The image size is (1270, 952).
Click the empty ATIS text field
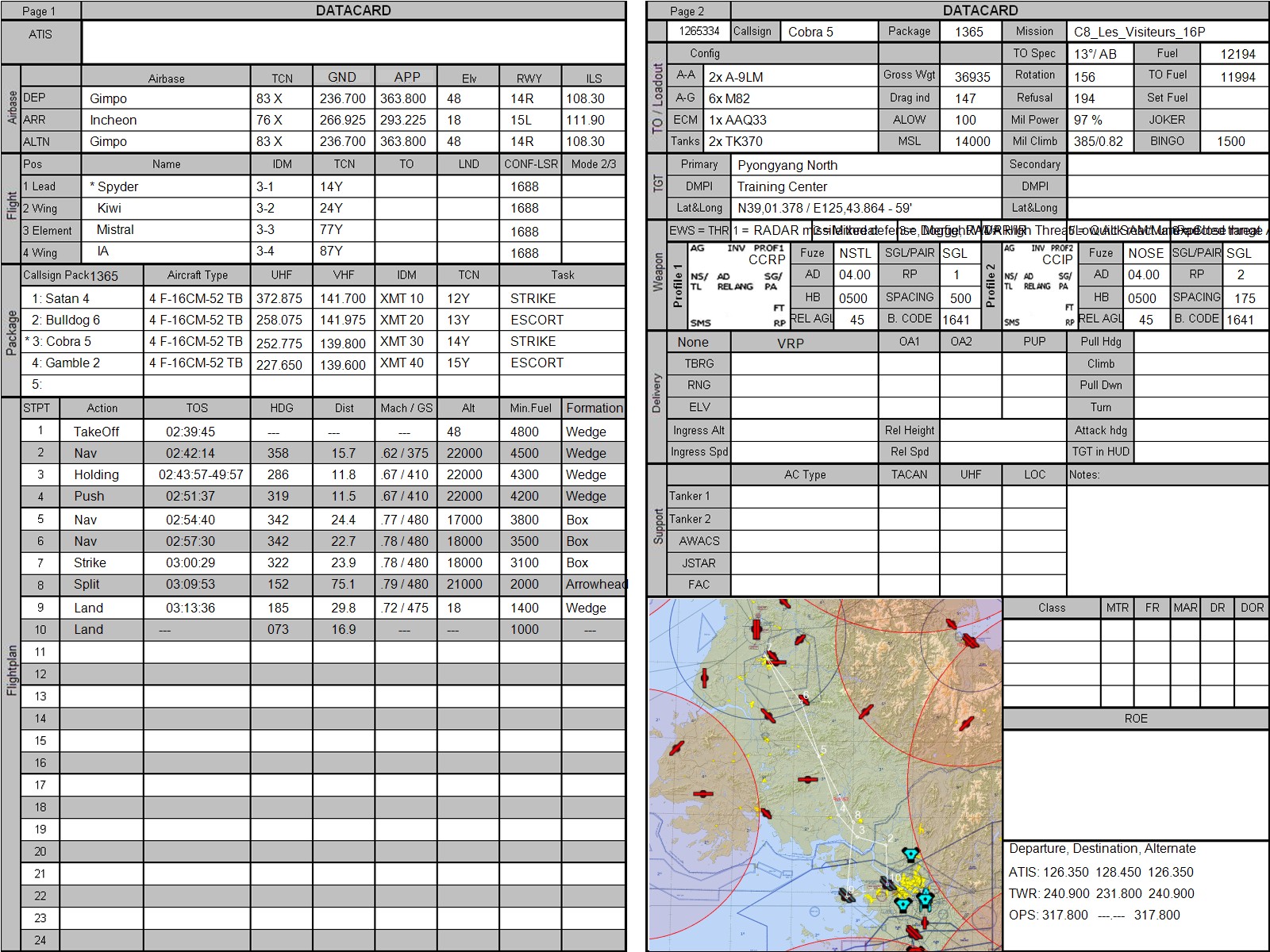pos(353,42)
